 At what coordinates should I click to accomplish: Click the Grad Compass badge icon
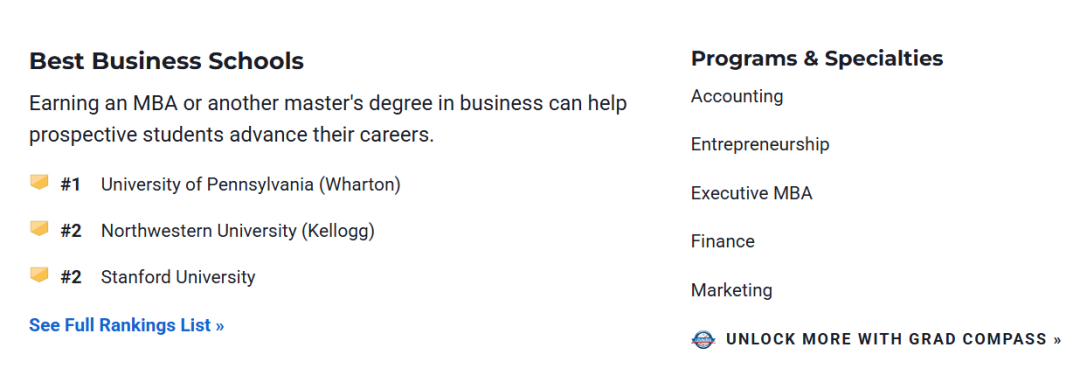coord(703,339)
